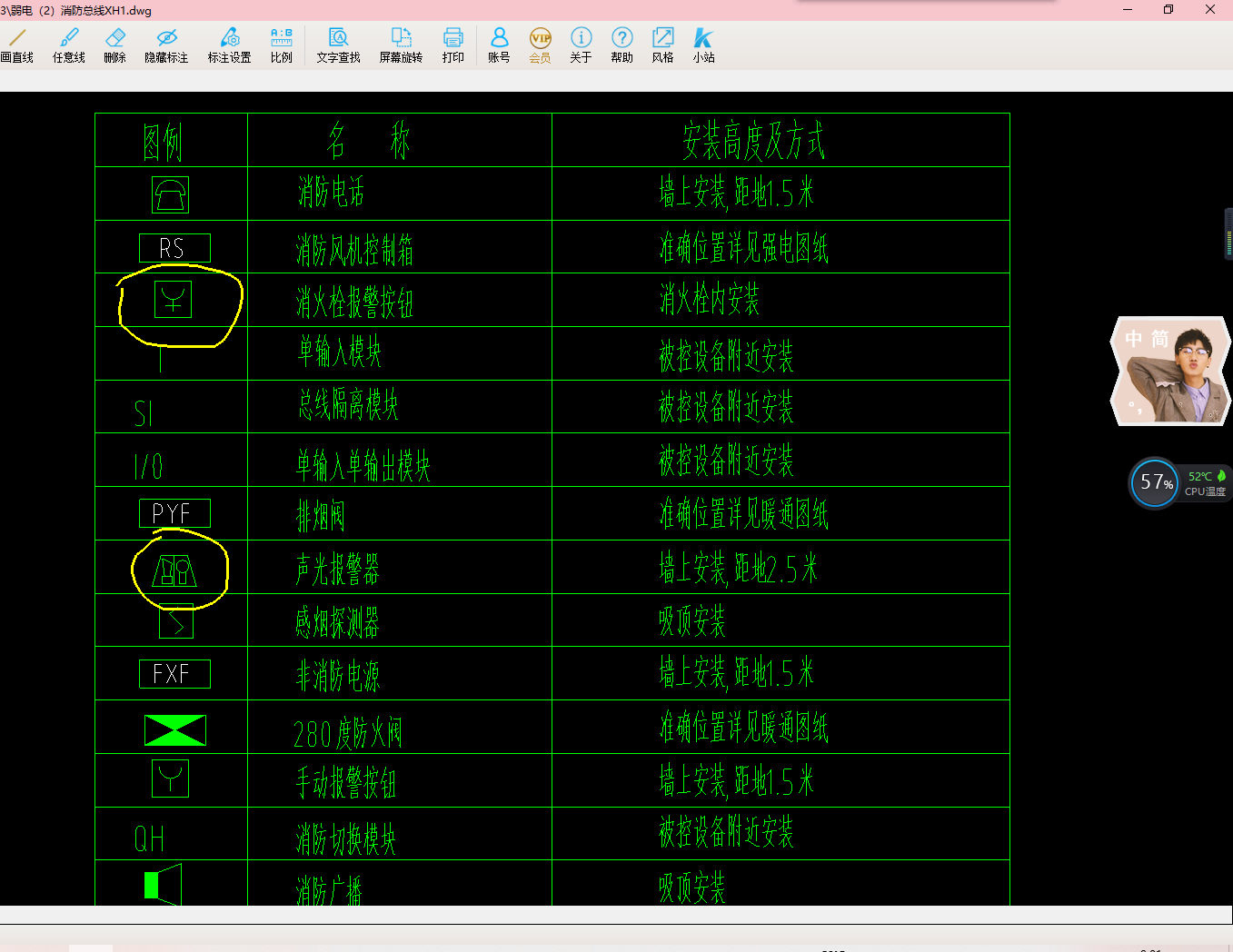Click the 风格 style icon
The height and width of the screenshot is (952, 1233).
[662, 45]
